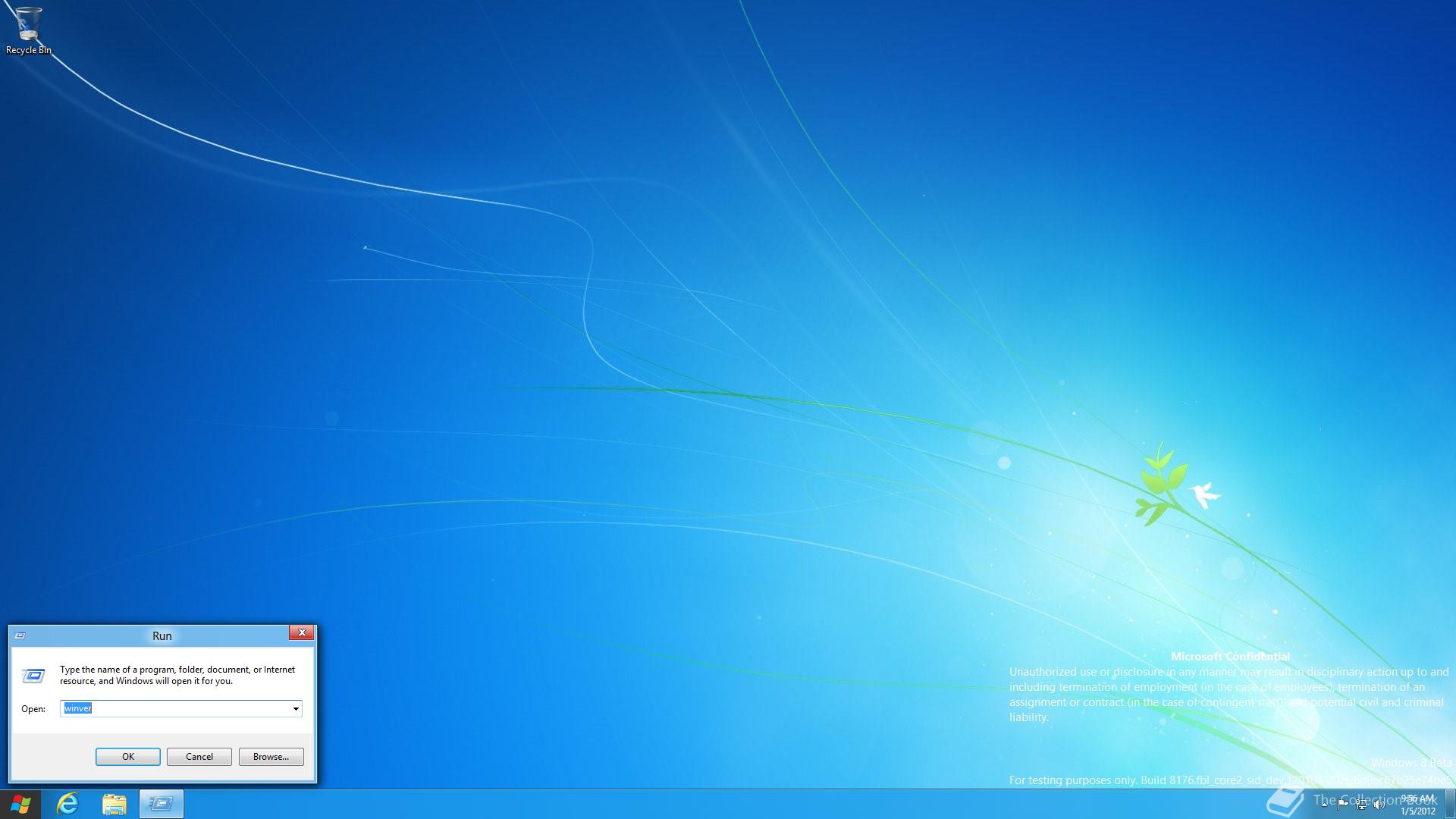This screenshot has width=1456, height=819.
Task: Click OK in the Run dialog
Action: click(128, 757)
